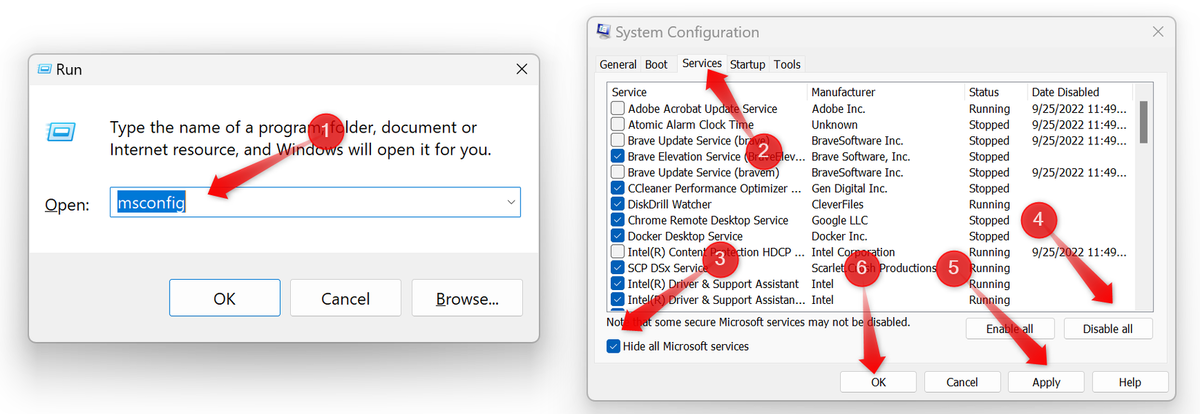Uncheck Hide all Microsoft services
Image resolution: width=1200 pixels, height=414 pixels.
click(613, 346)
